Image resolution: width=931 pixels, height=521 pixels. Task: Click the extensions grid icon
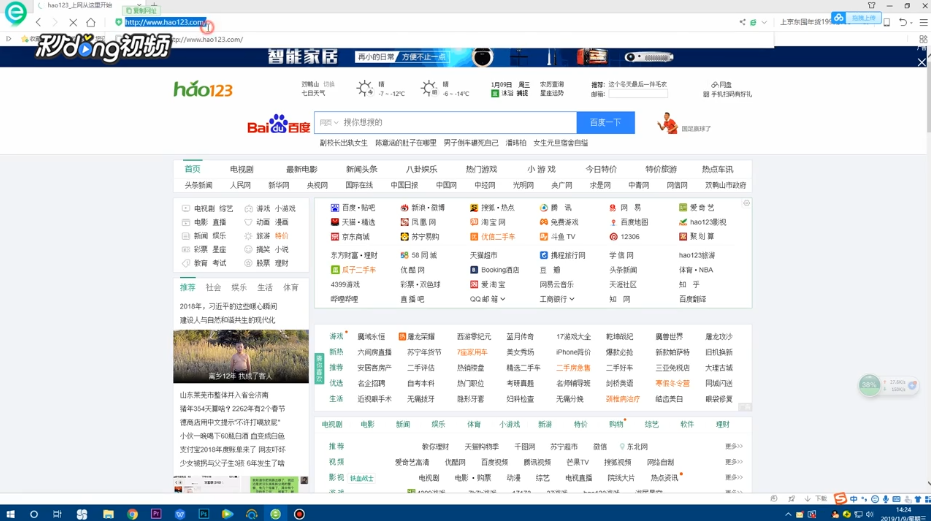tap(923, 39)
